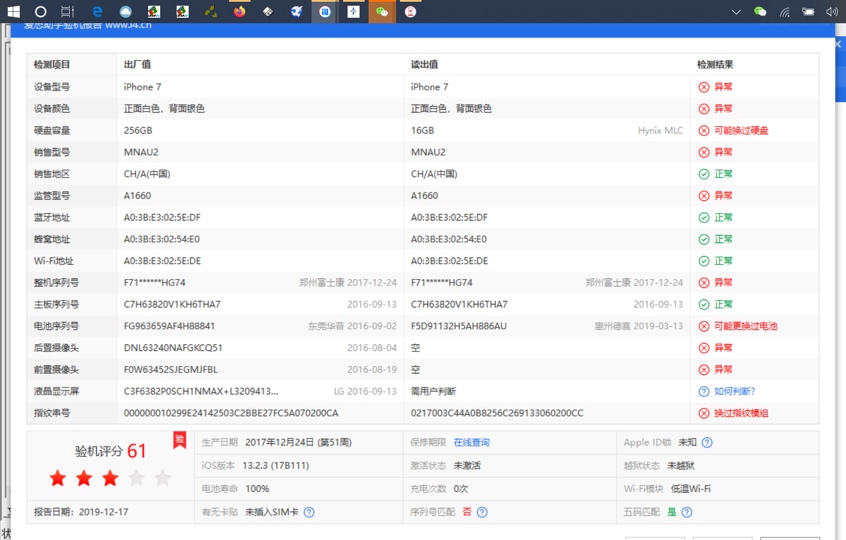The width and height of the screenshot is (846, 540).
Task: Click help icon beside 五码匹配
Action: pyautogui.click(x=687, y=512)
